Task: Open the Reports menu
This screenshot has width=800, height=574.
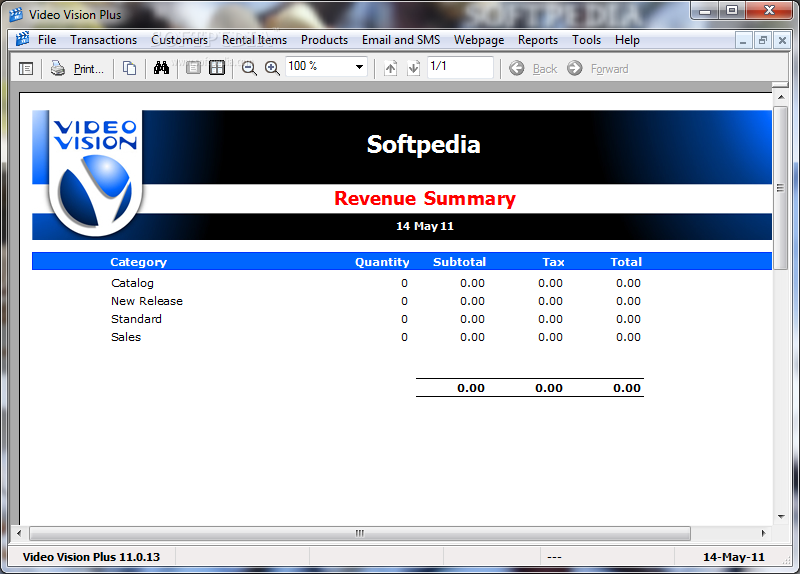Action: 538,40
